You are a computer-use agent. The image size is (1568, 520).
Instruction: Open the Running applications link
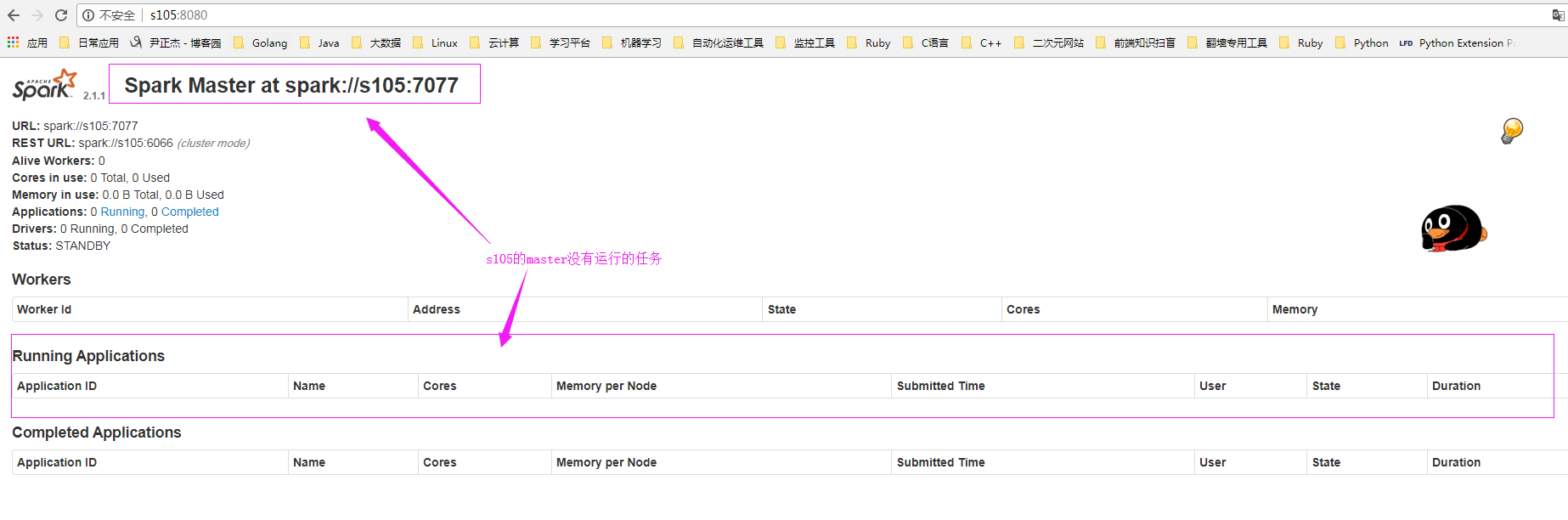pyautogui.click(x=122, y=212)
